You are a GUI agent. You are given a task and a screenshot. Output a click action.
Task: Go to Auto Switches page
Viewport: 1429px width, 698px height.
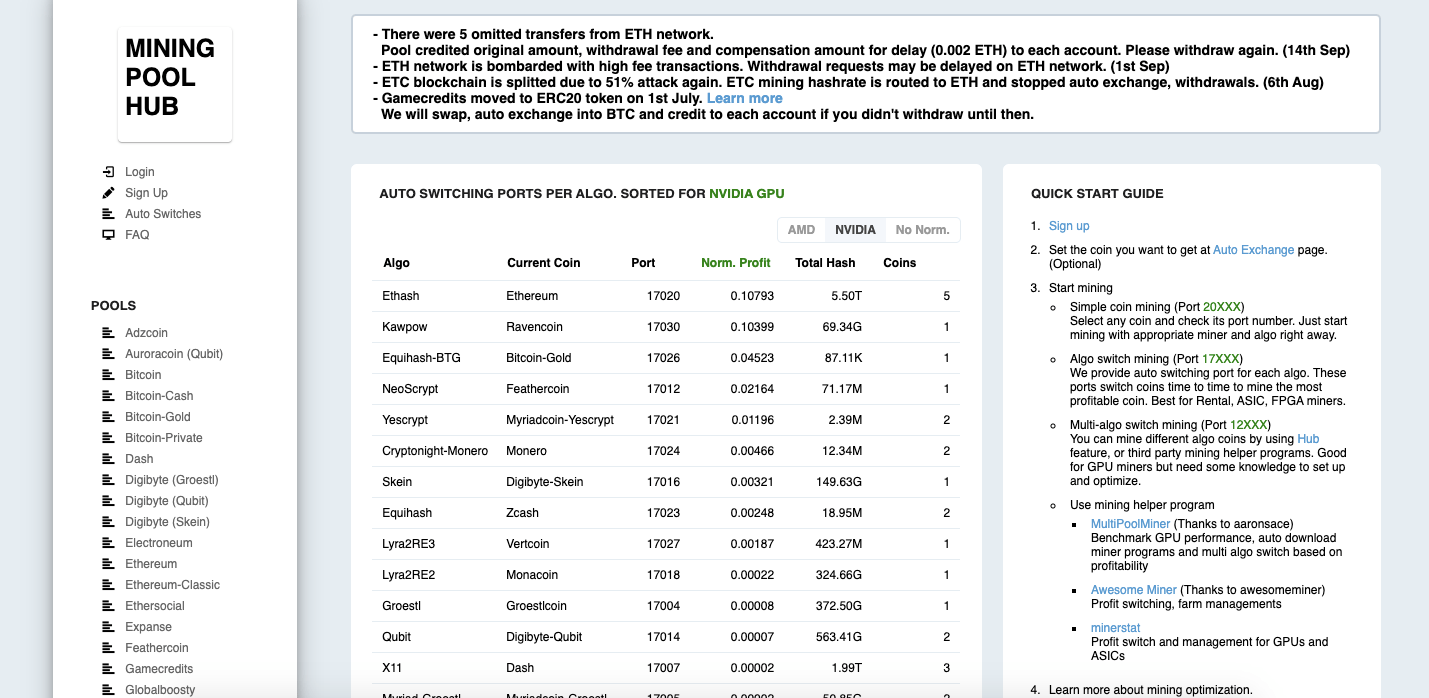click(163, 214)
